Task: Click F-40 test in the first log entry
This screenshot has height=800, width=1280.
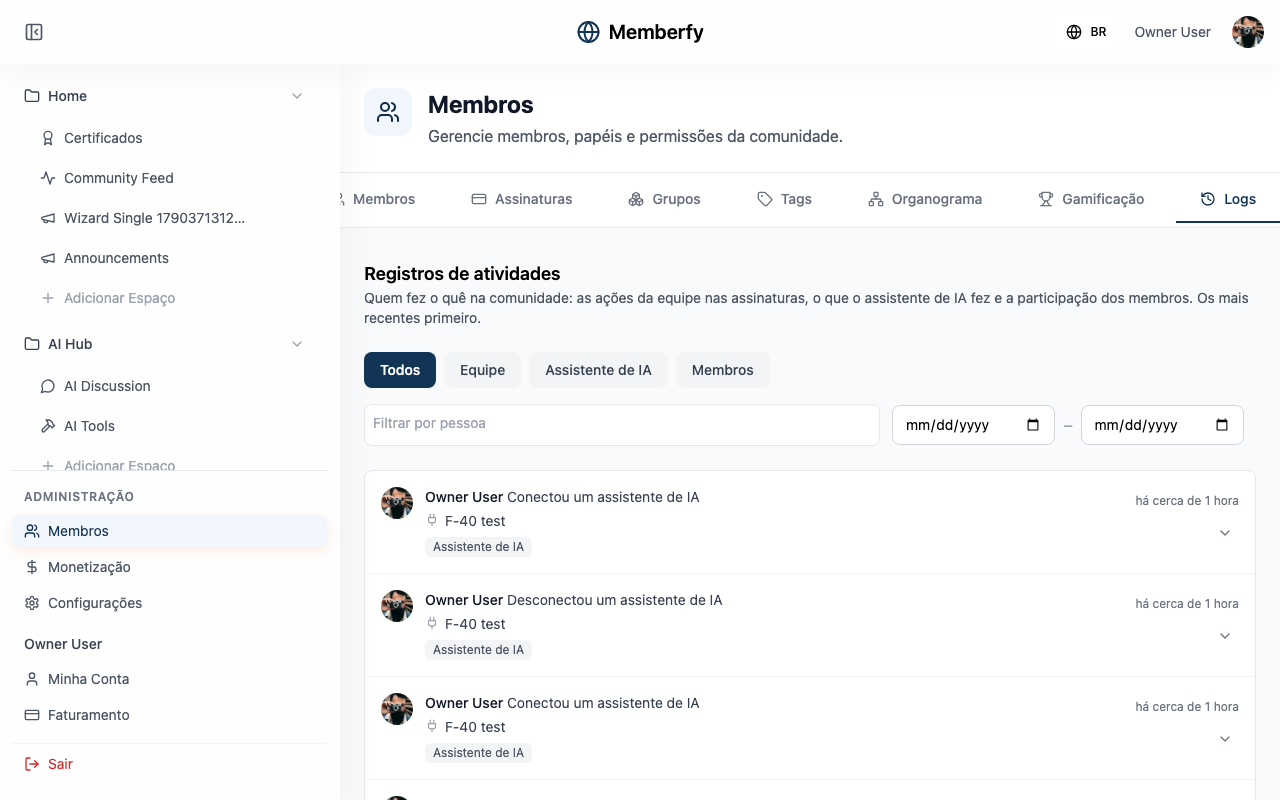Action: pos(475,521)
